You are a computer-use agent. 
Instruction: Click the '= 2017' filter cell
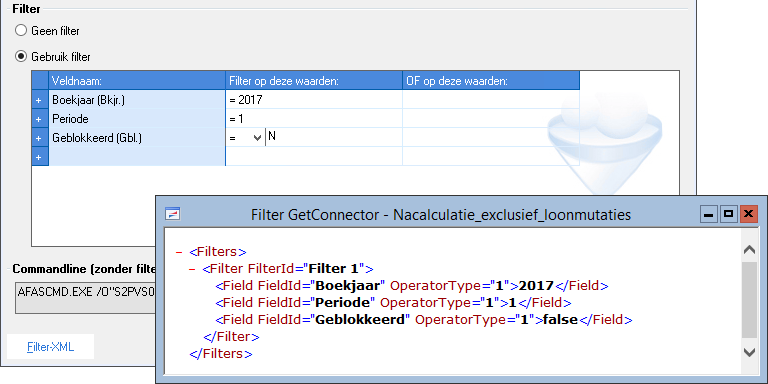click(x=314, y=100)
